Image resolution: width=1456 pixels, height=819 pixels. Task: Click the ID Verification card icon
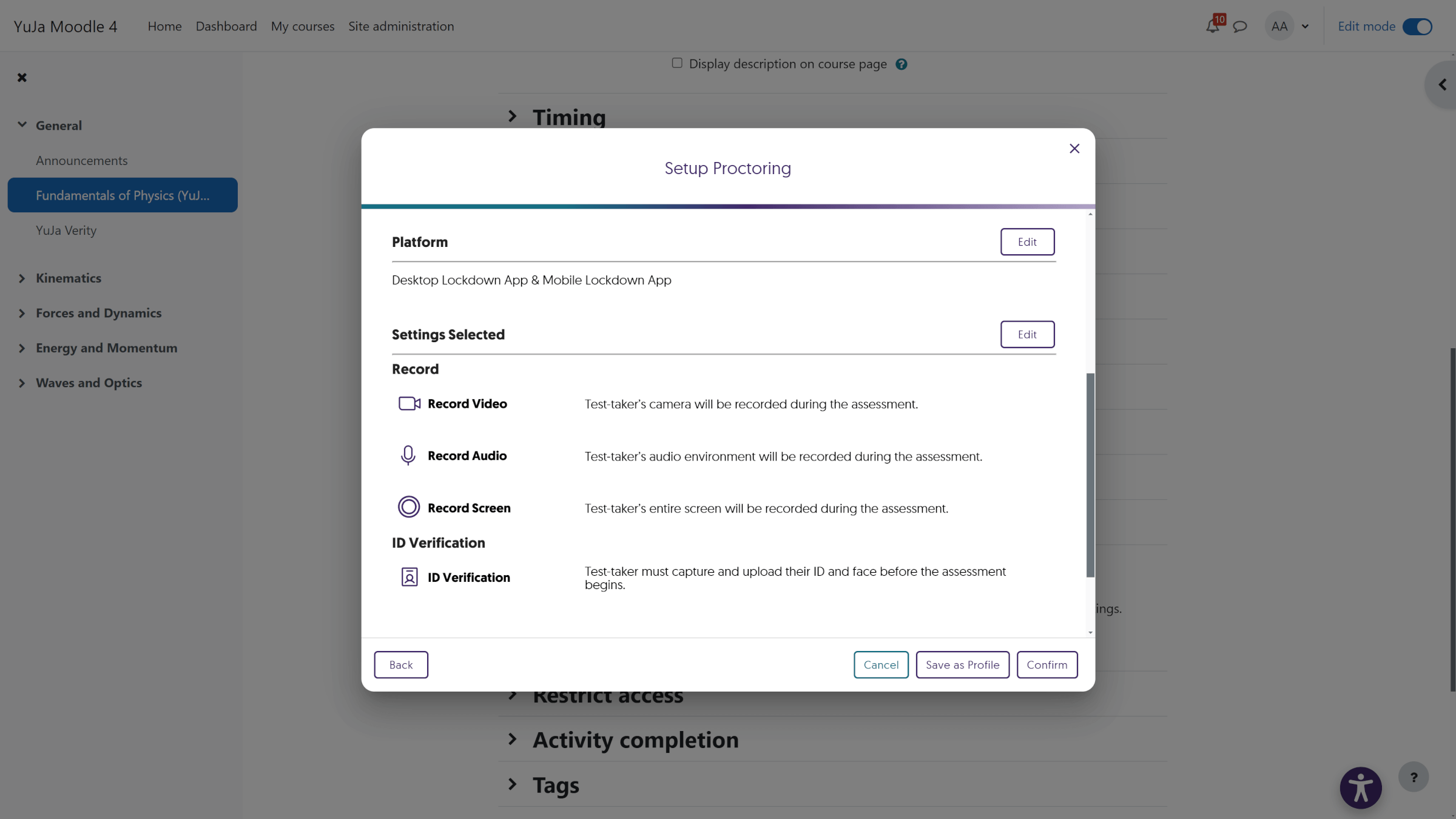click(x=409, y=577)
